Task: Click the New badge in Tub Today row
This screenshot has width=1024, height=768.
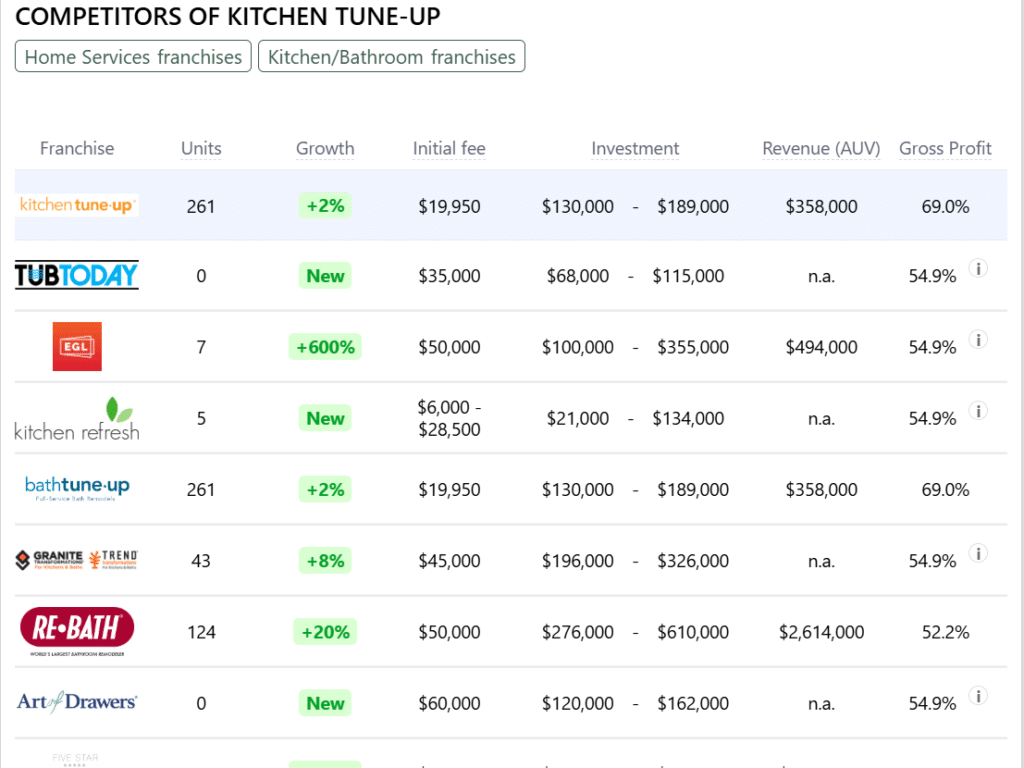Action: tap(325, 276)
